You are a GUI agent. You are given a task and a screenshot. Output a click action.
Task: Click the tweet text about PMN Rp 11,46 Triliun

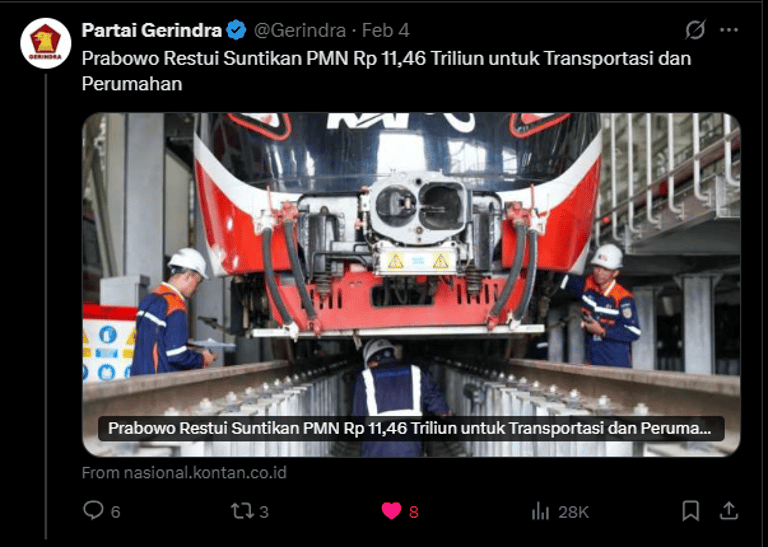386,71
